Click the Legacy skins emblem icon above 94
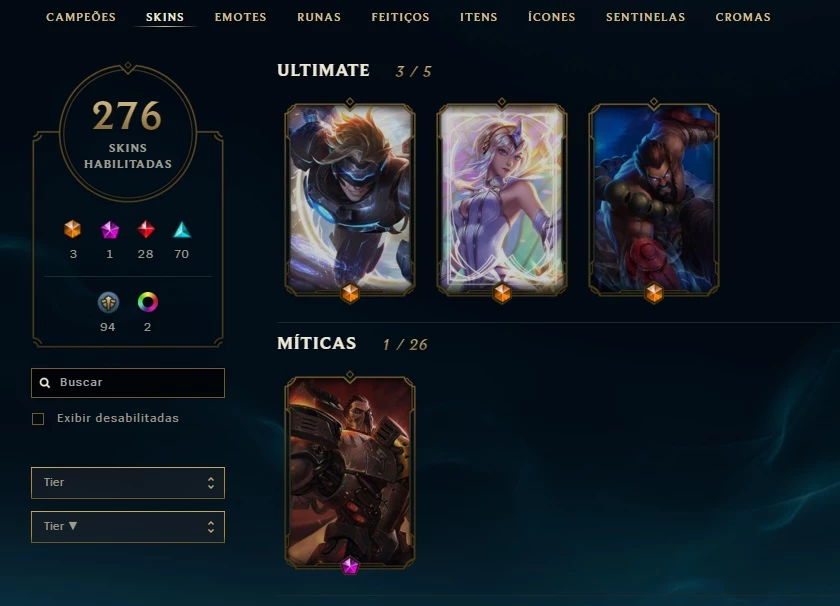Image resolution: width=840 pixels, height=606 pixels. coord(108,302)
